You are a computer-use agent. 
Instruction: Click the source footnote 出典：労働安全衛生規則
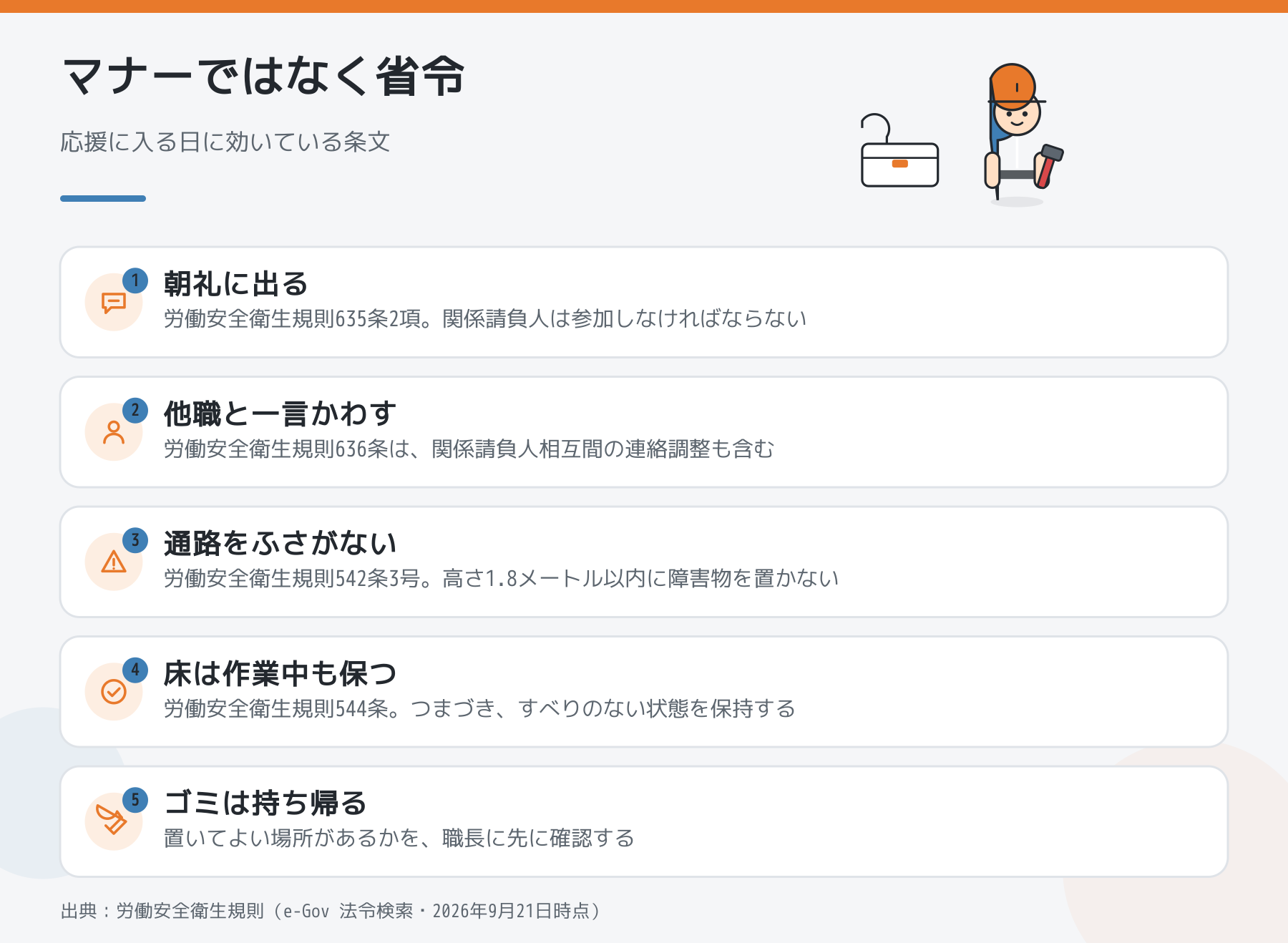331,911
